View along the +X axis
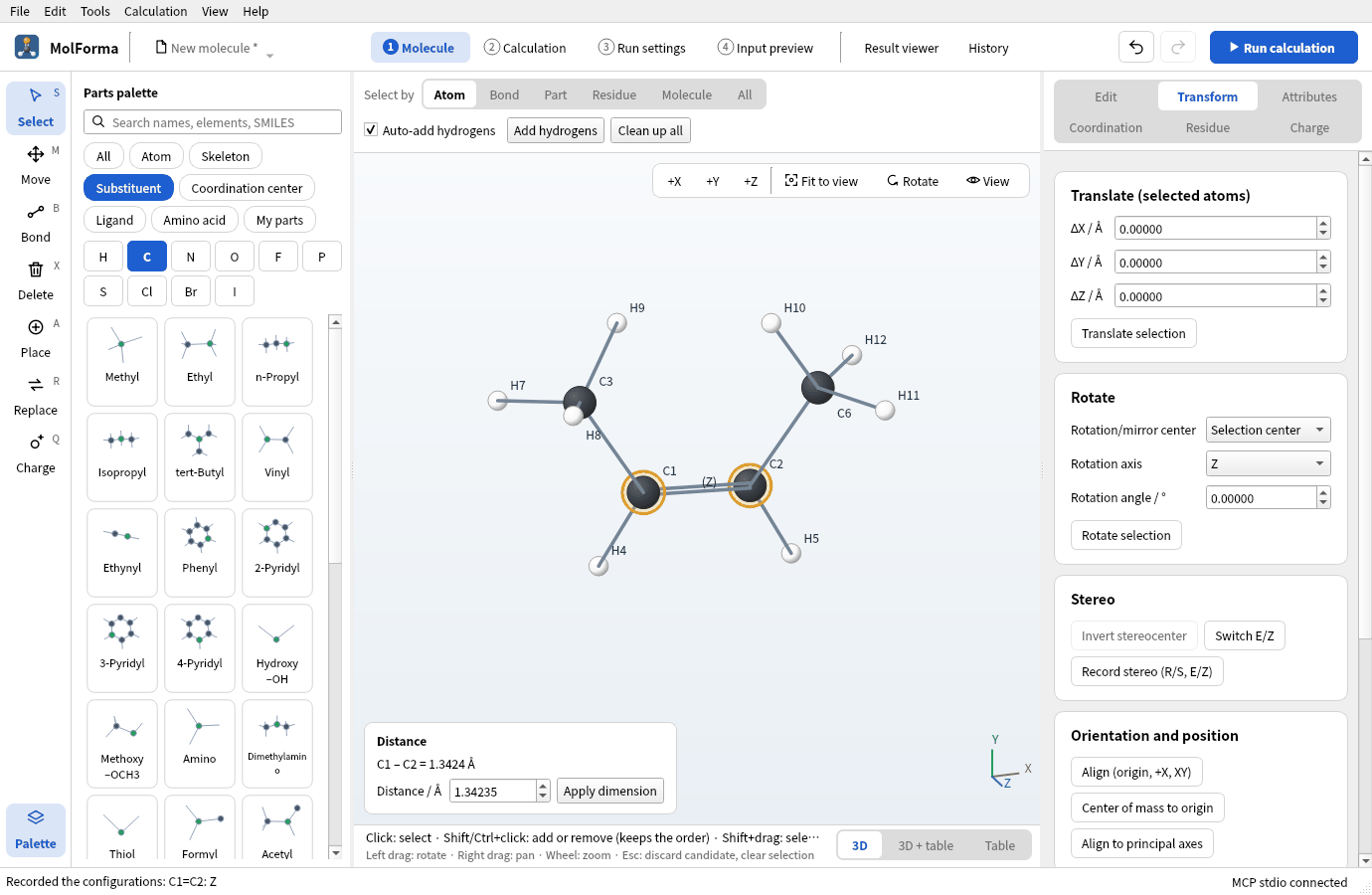1372x895 pixels. tap(674, 181)
